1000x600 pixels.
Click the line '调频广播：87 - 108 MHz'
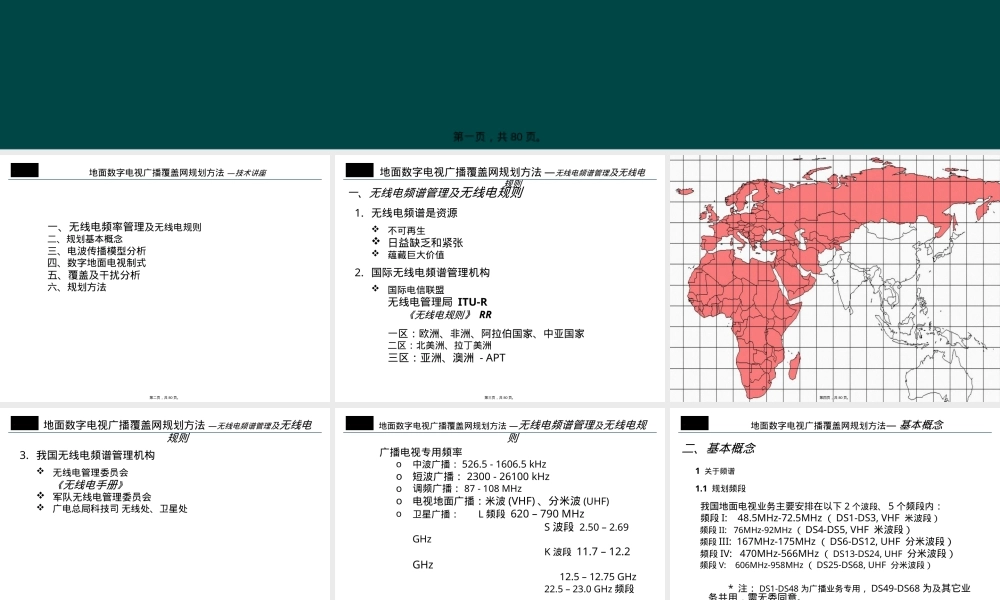(x=467, y=488)
